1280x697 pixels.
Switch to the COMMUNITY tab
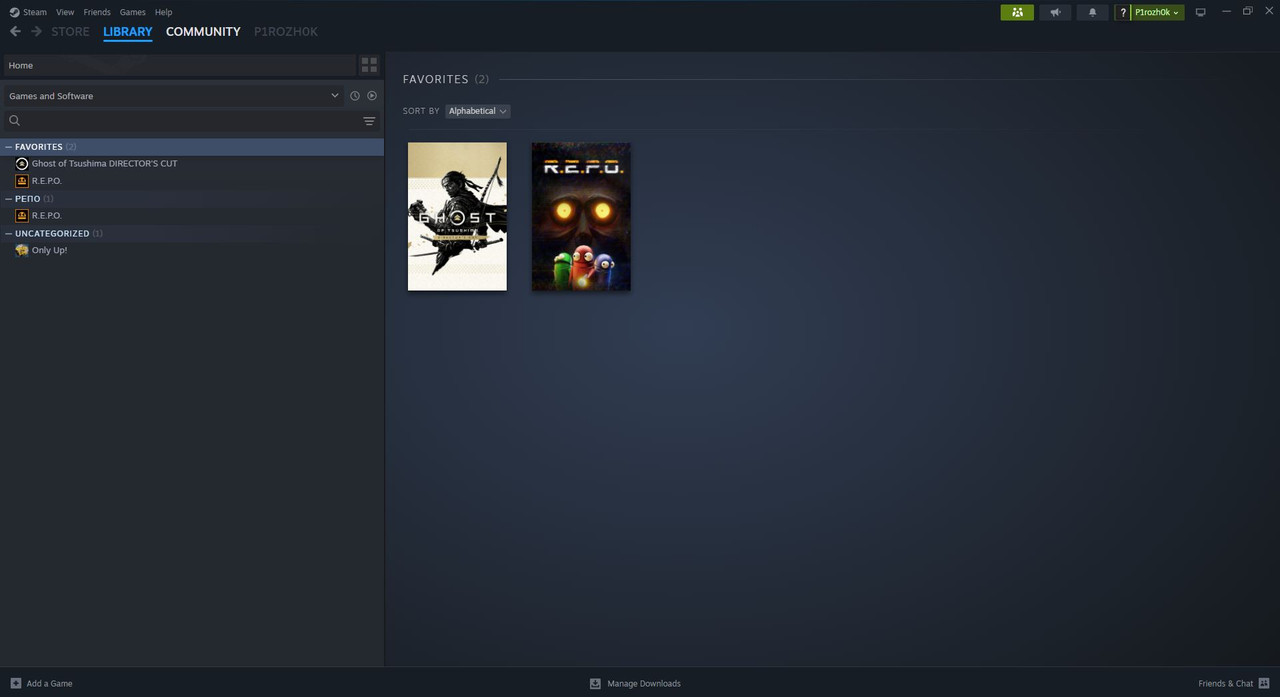(203, 32)
